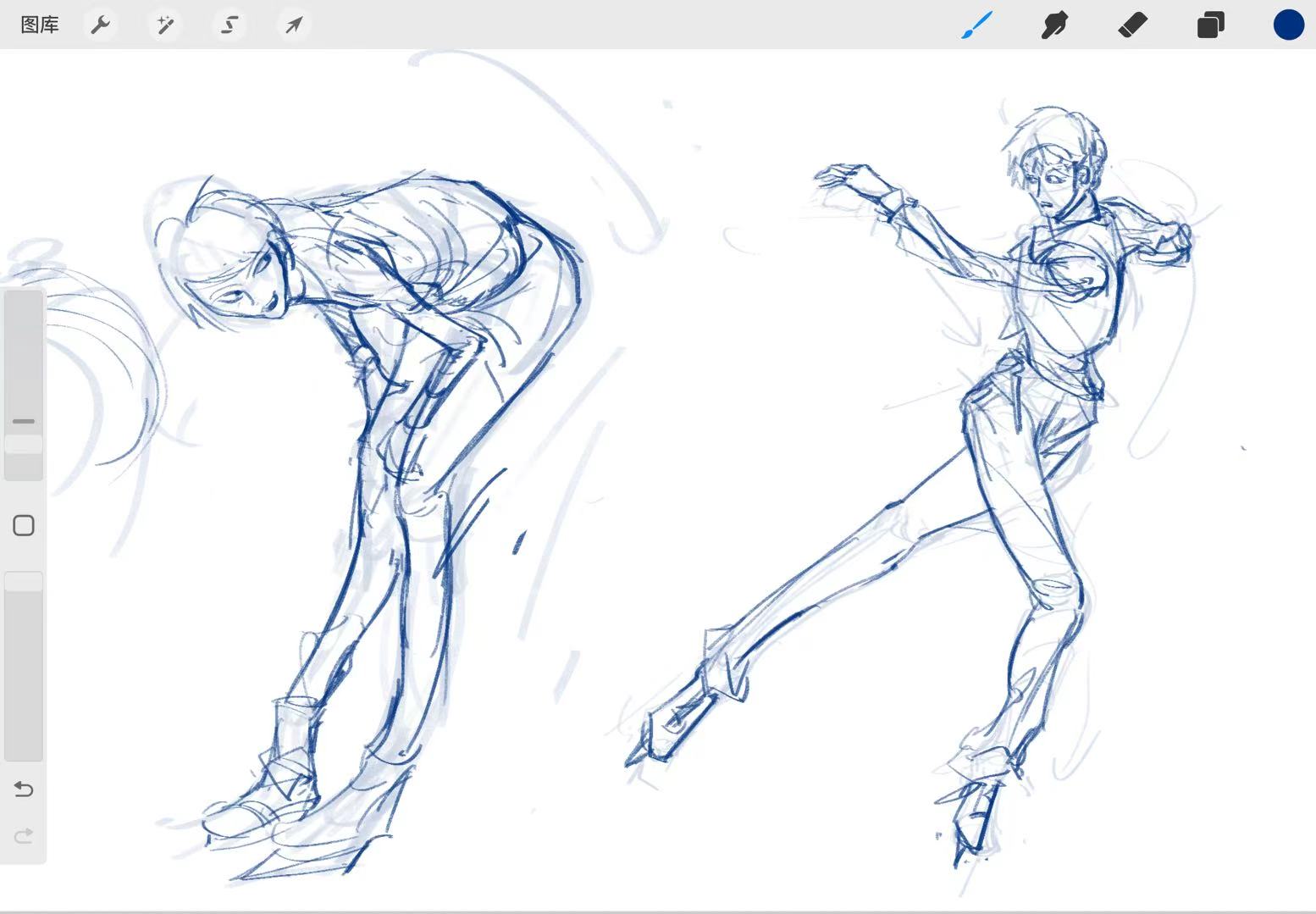The height and width of the screenshot is (914, 1316).
Task: Click the brush opacity slider handle
Action: coord(24,581)
